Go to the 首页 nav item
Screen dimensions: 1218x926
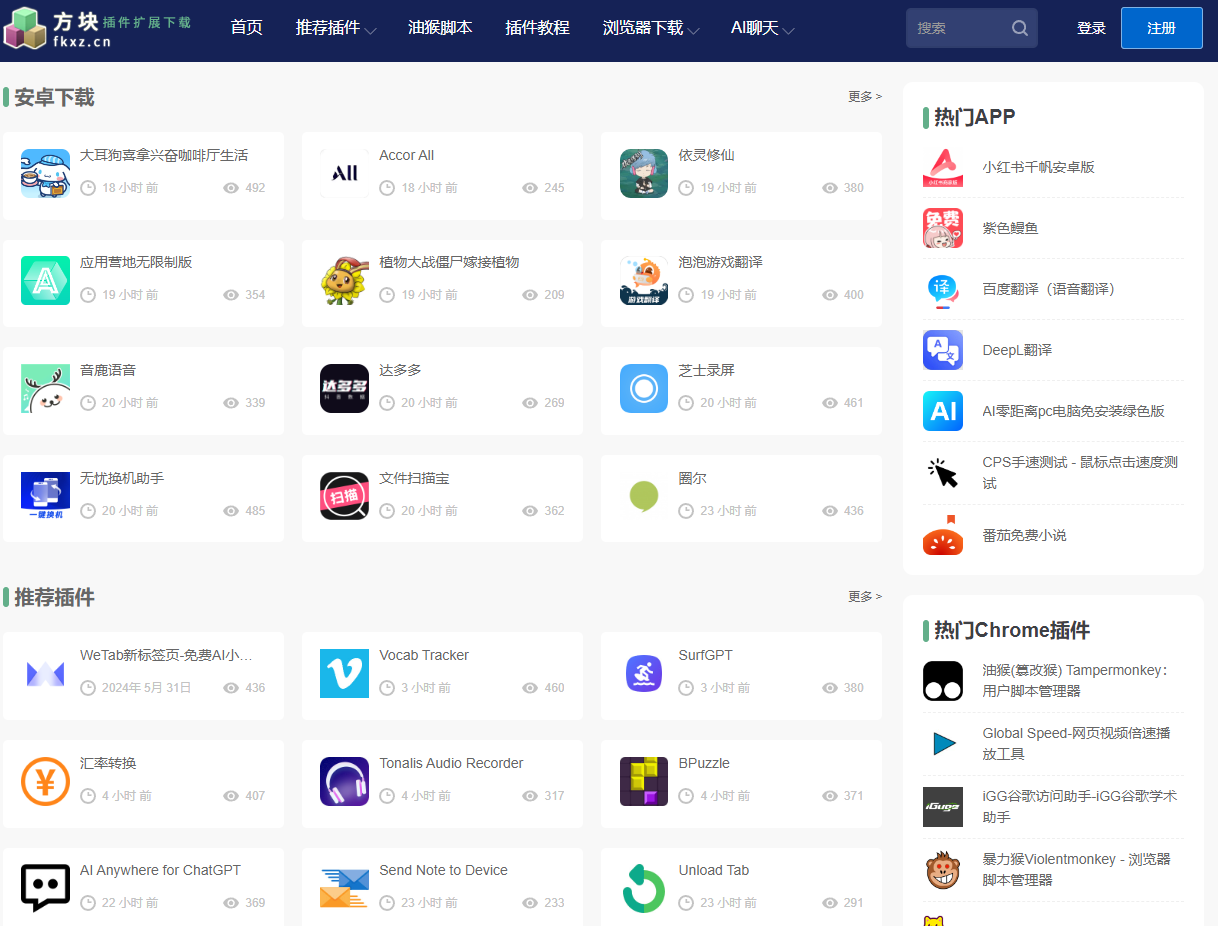point(246,28)
